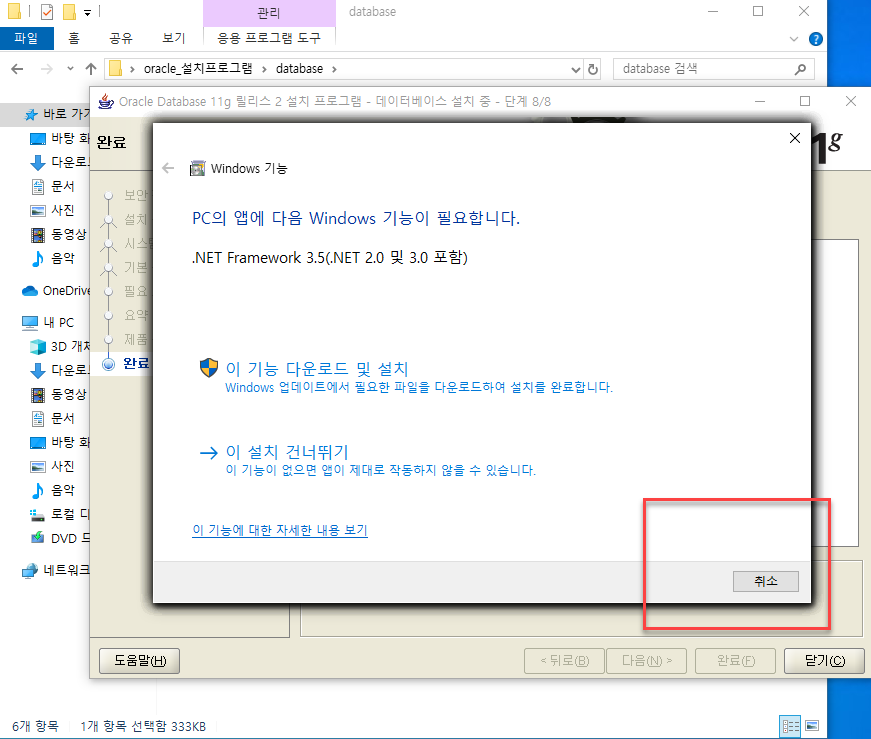This screenshot has width=871, height=739.
Task: Click the shield icon next to the download option
Action: tap(209, 368)
